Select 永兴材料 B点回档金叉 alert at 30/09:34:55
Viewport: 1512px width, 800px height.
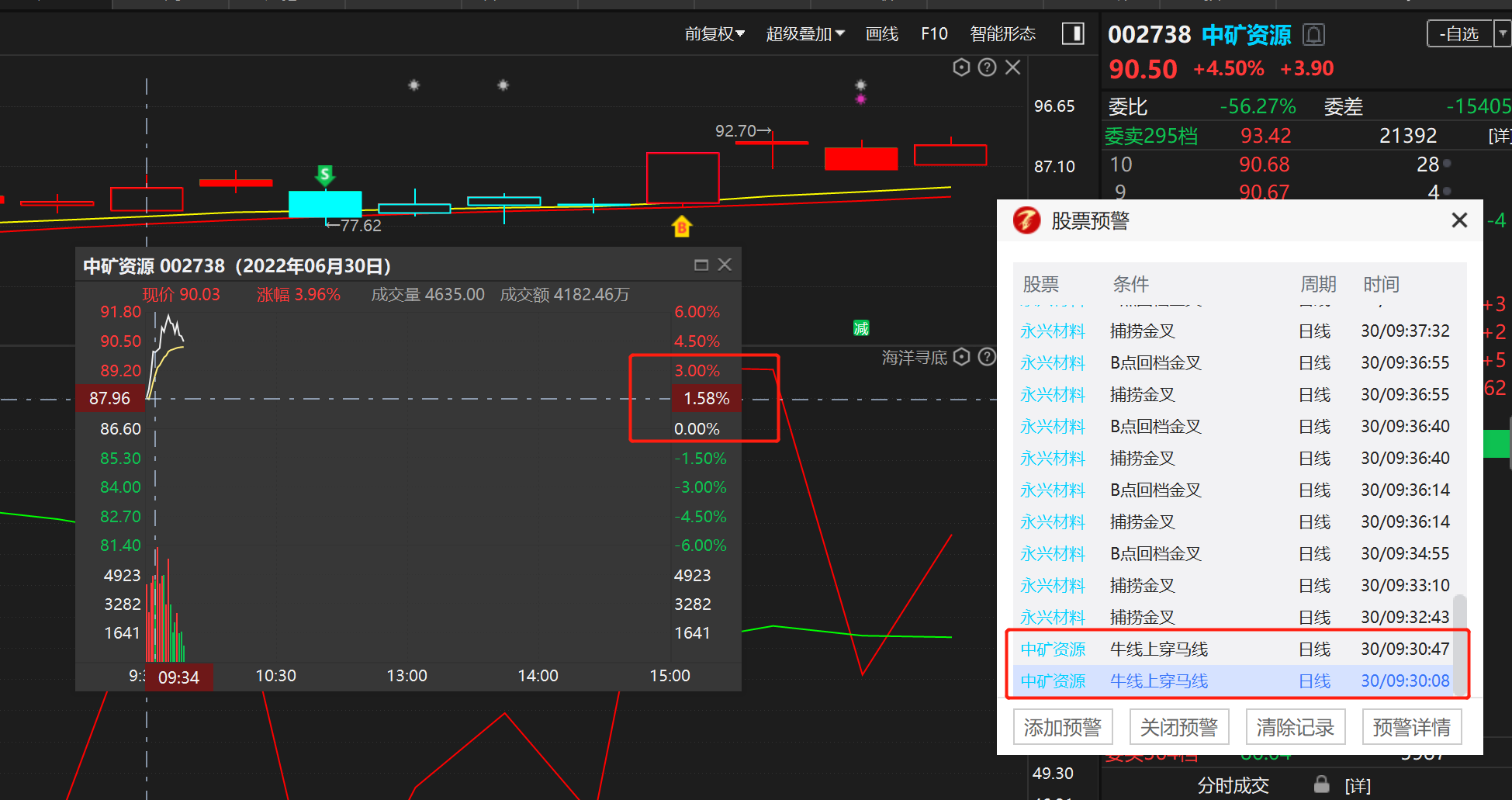(x=1233, y=553)
